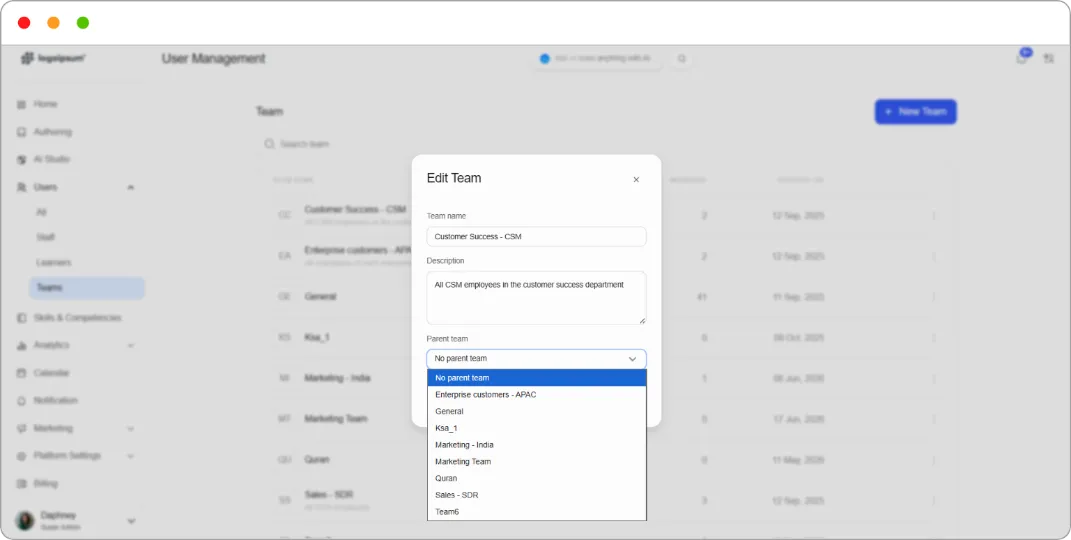Open row options for Marketing - India
This screenshot has width=1071, height=540.
coord(934,378)
